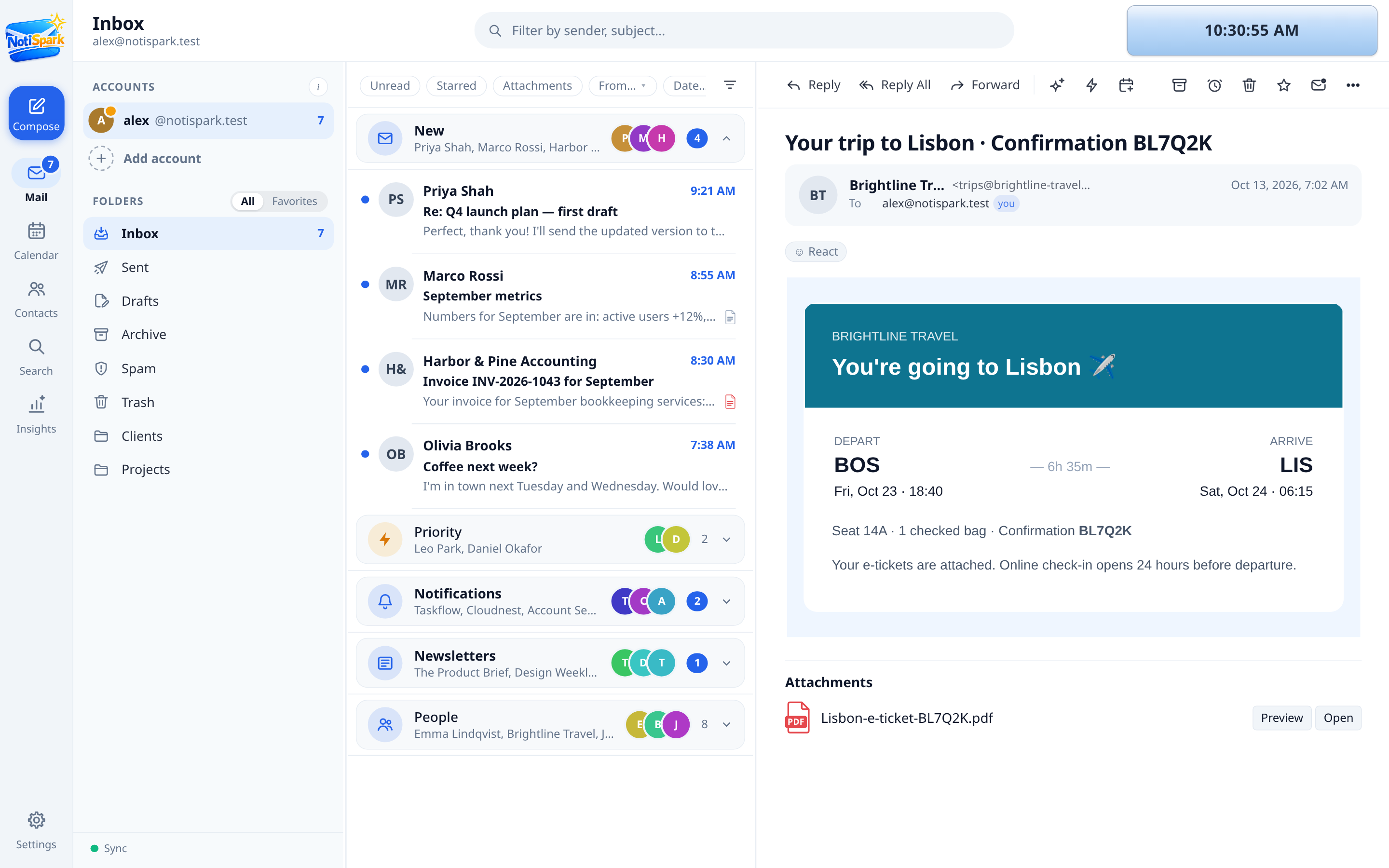
Task: Forward the open email
Action: point(985,85)
